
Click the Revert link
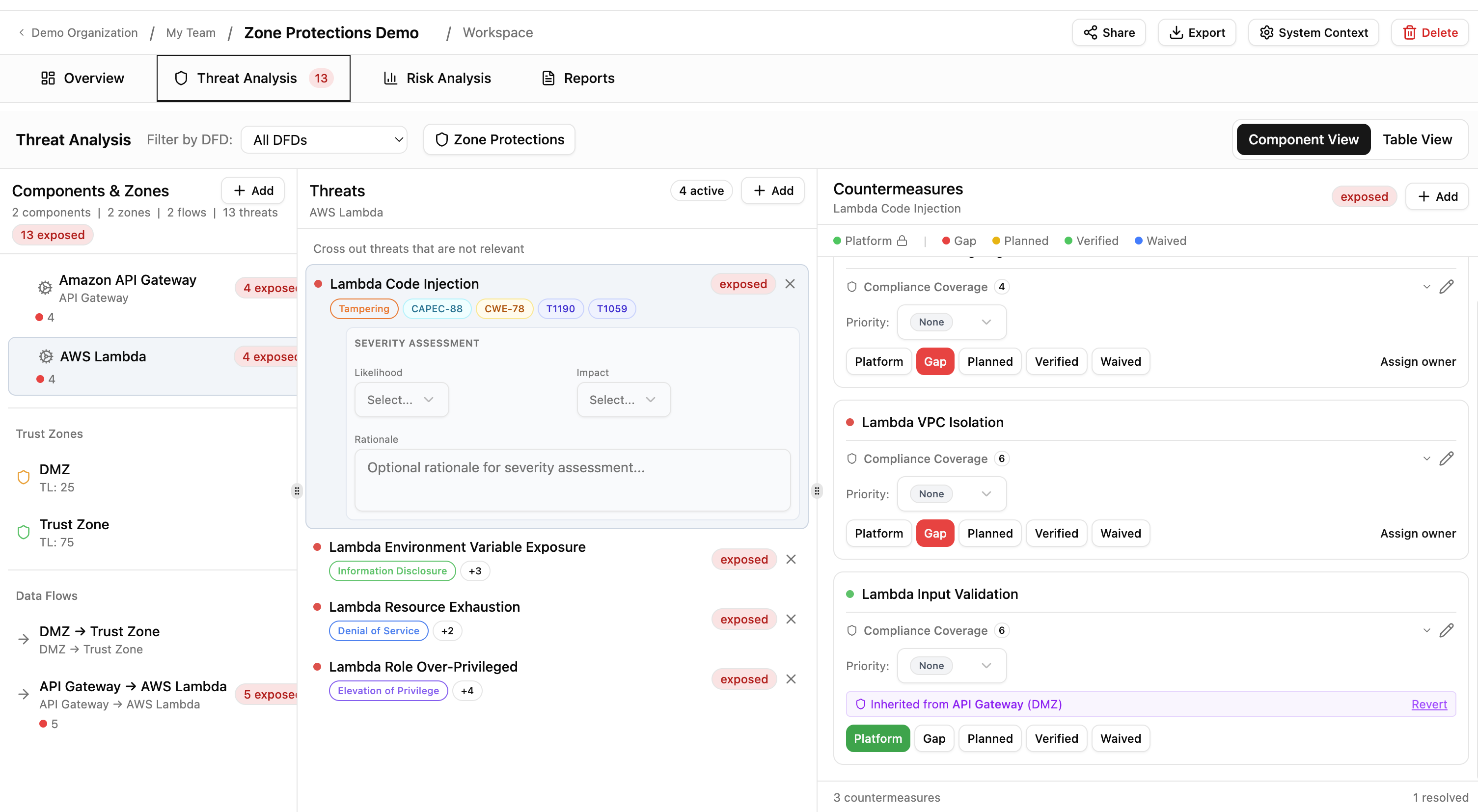(1429, 704)
